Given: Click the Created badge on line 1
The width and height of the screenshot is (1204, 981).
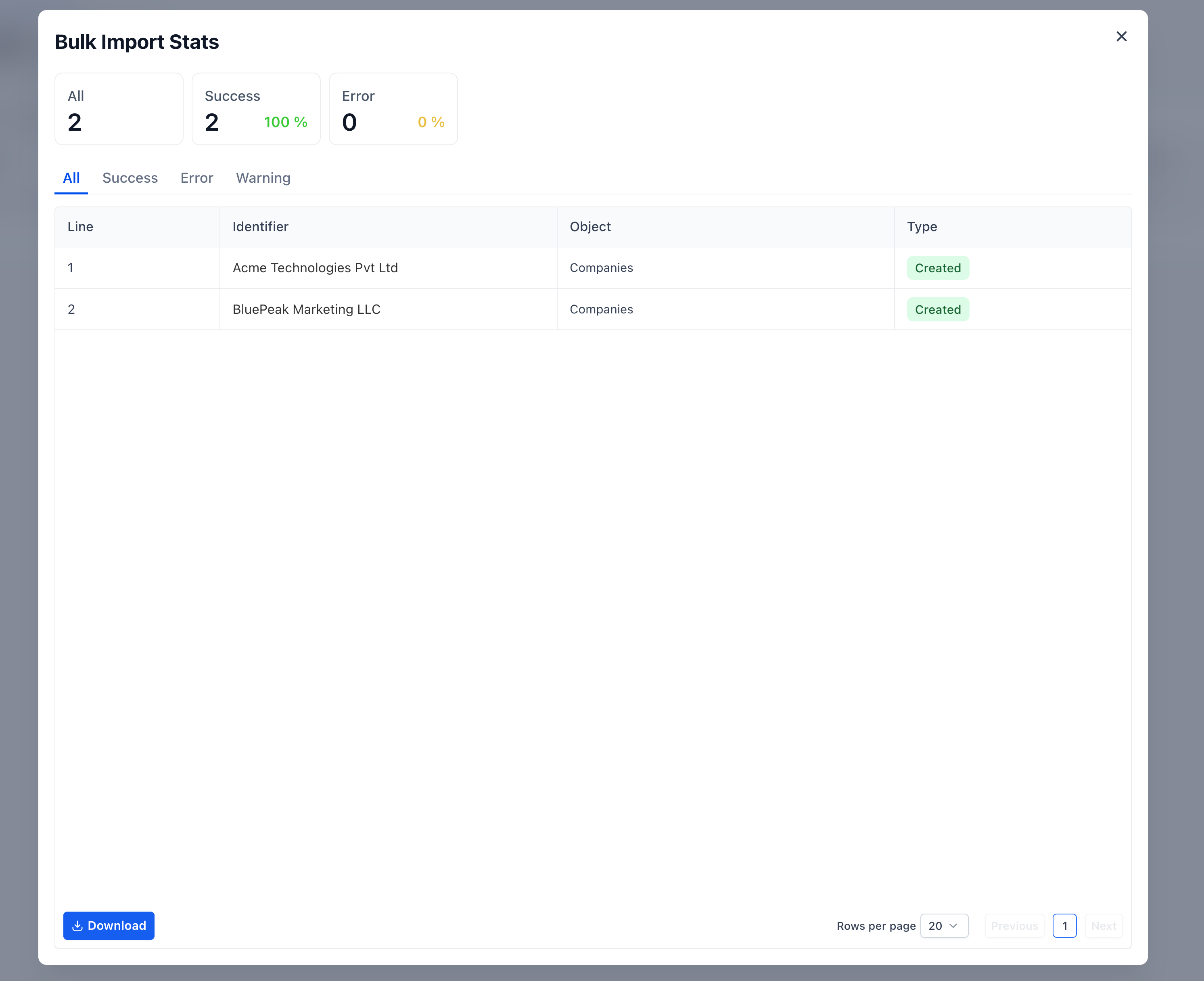Looking at the screenshot, I should pos(937,268).
